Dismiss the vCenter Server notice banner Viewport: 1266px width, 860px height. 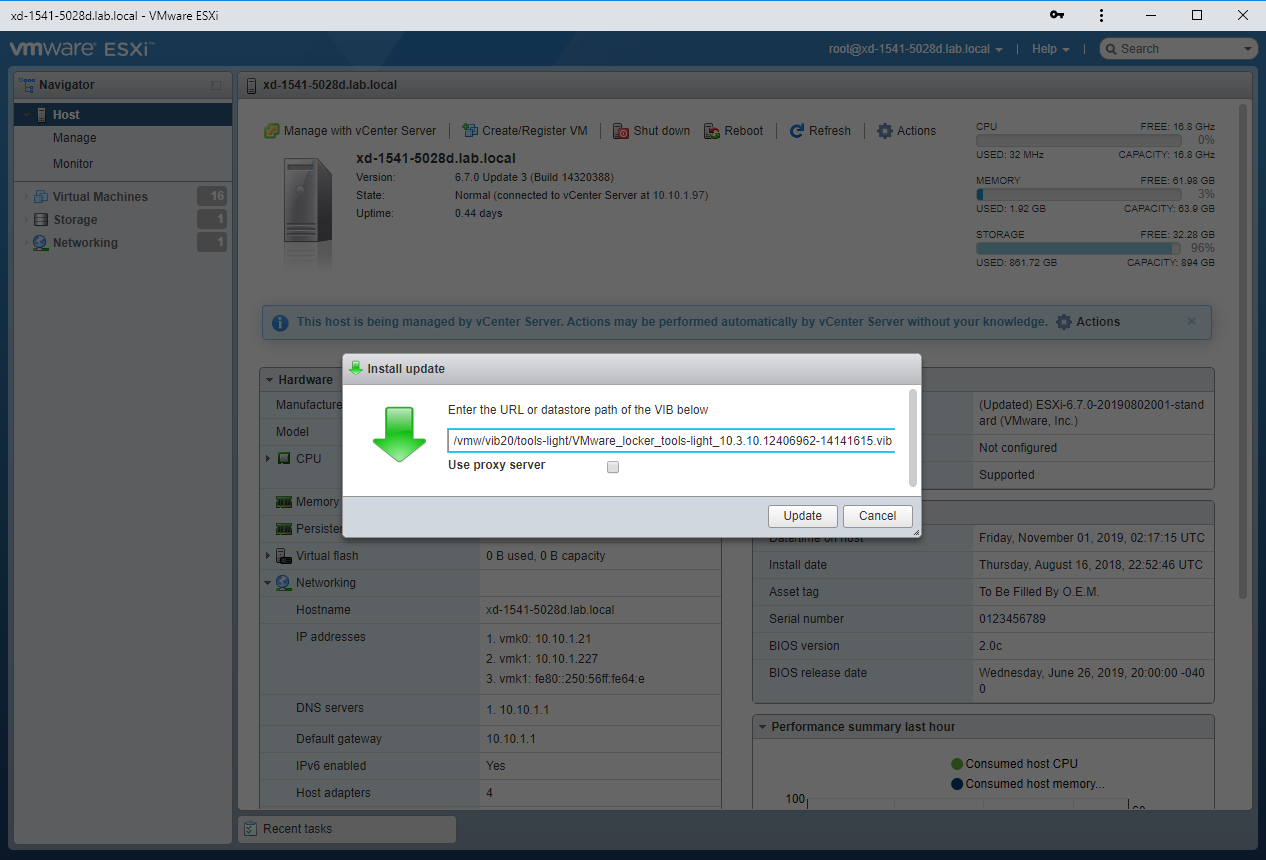tap(1191, 321)
